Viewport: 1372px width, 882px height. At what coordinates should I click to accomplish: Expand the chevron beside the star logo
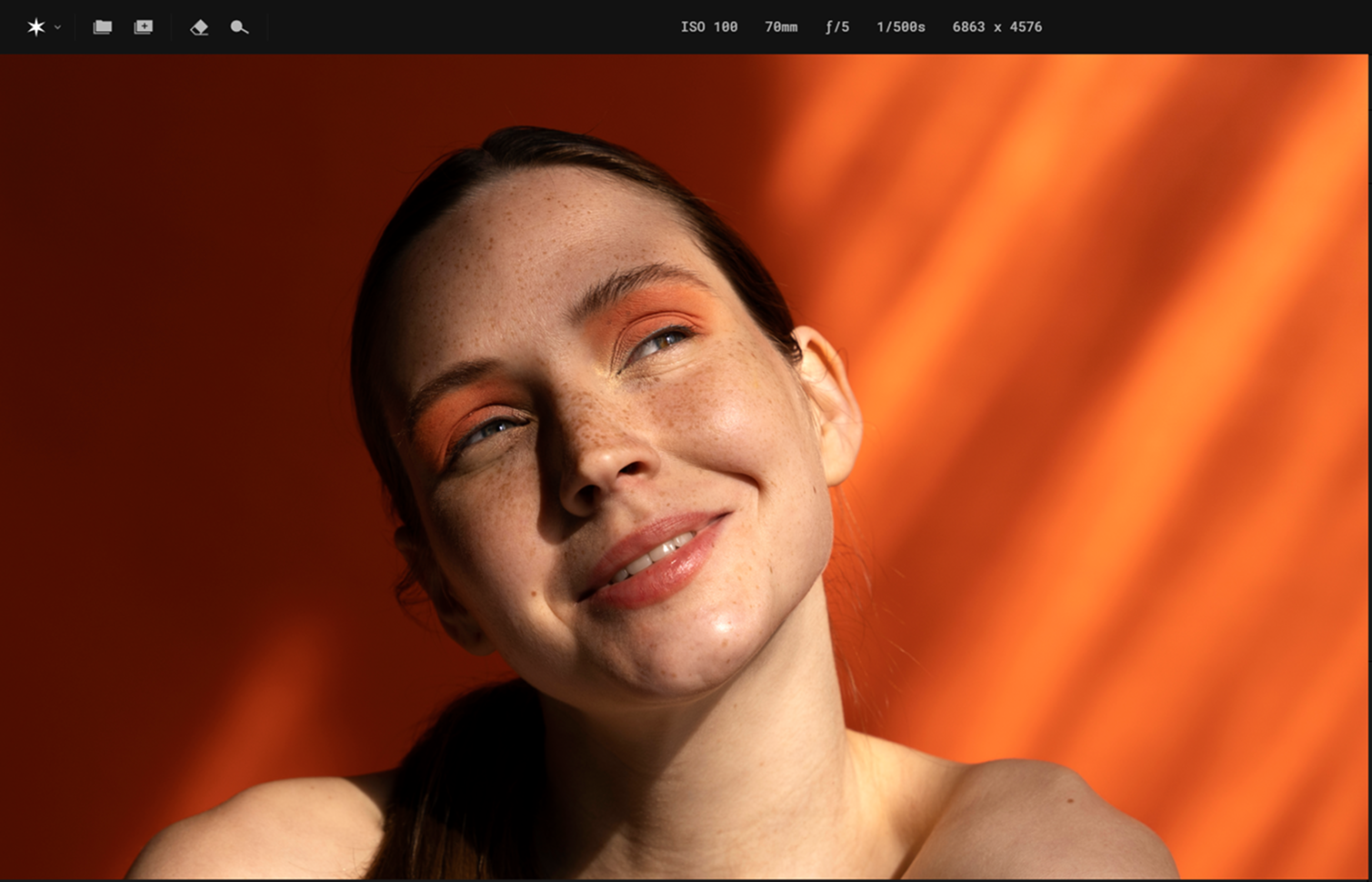pos(57,27)
